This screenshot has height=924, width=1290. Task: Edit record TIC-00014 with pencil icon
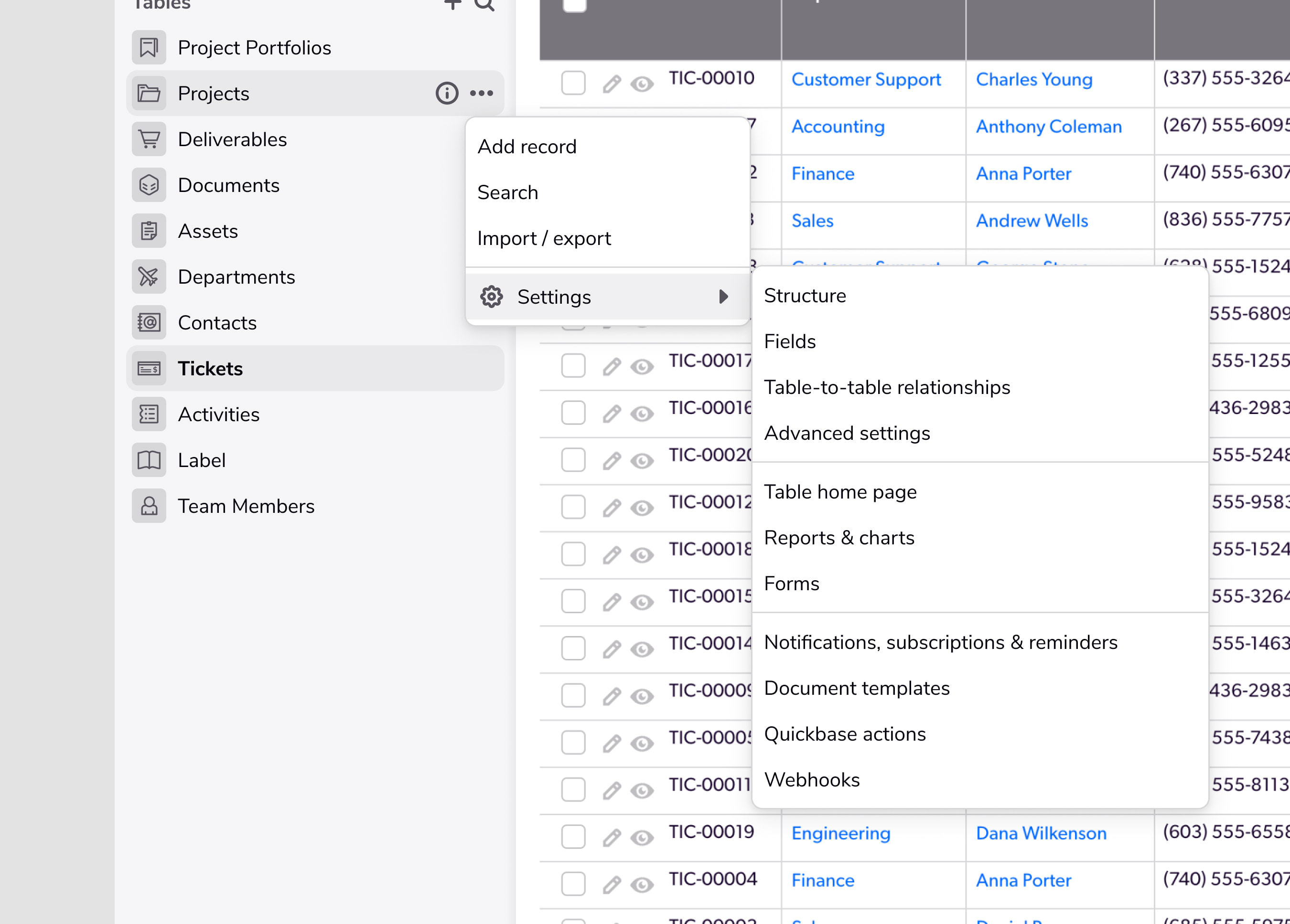point(612,649)
